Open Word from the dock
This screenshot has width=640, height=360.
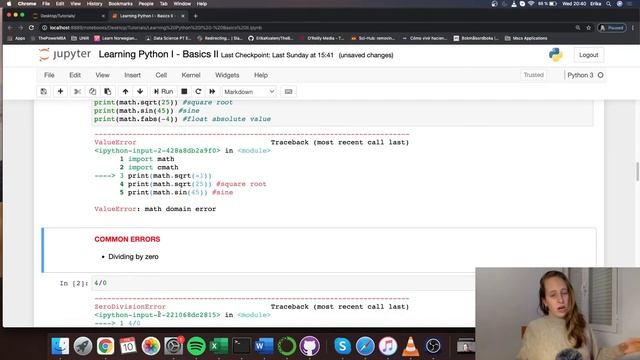tap(264, 346)
